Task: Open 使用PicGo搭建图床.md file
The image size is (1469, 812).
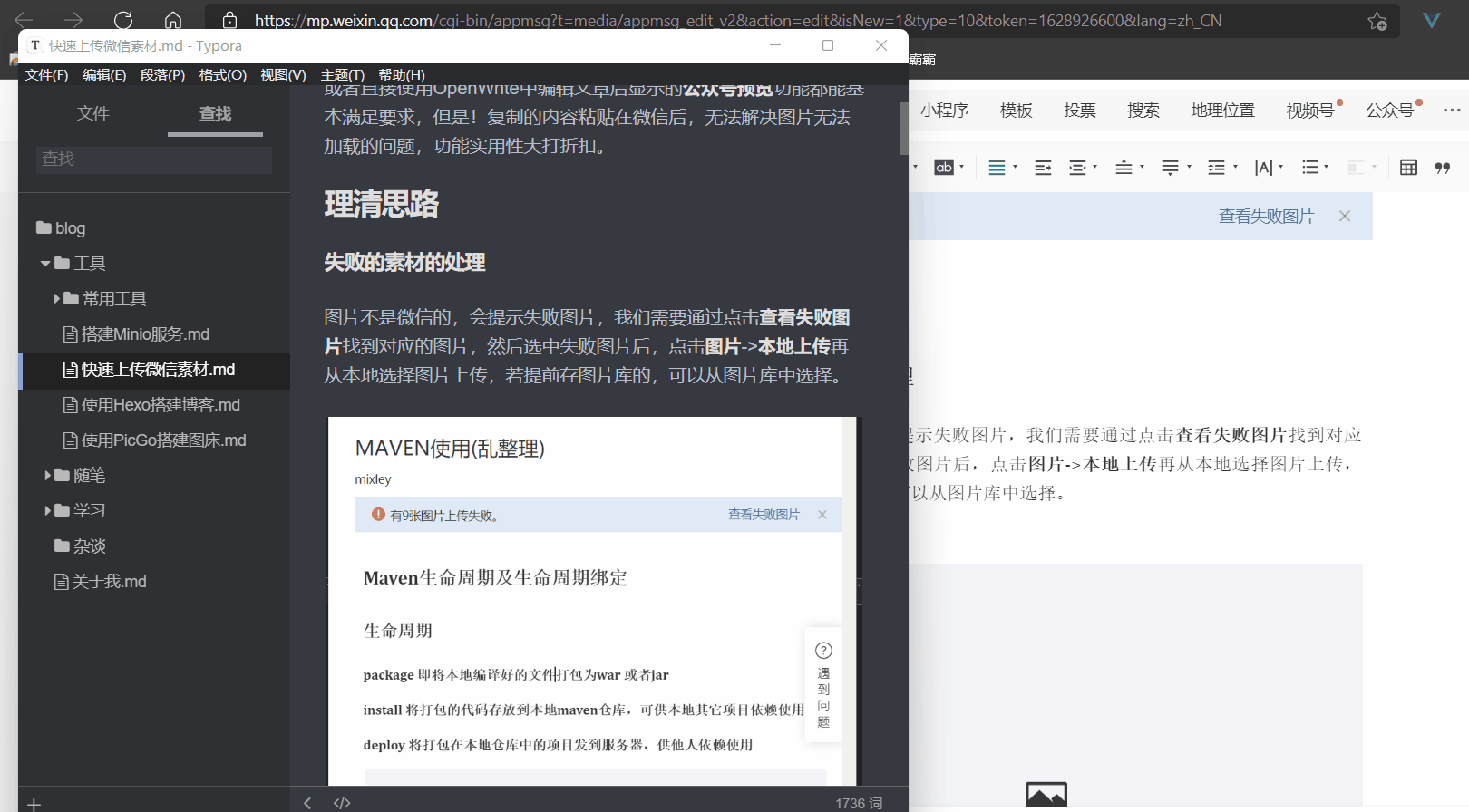Action: [x=154, y=440]
